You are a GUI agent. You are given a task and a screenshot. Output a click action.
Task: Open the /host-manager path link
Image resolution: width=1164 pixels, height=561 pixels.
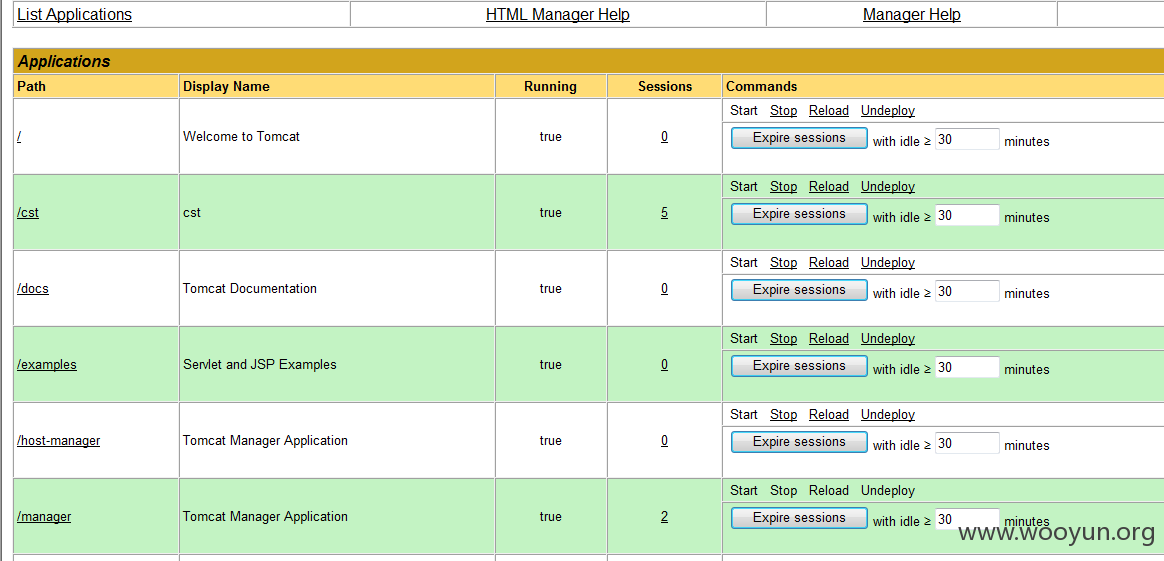click(x=58, y=441)
